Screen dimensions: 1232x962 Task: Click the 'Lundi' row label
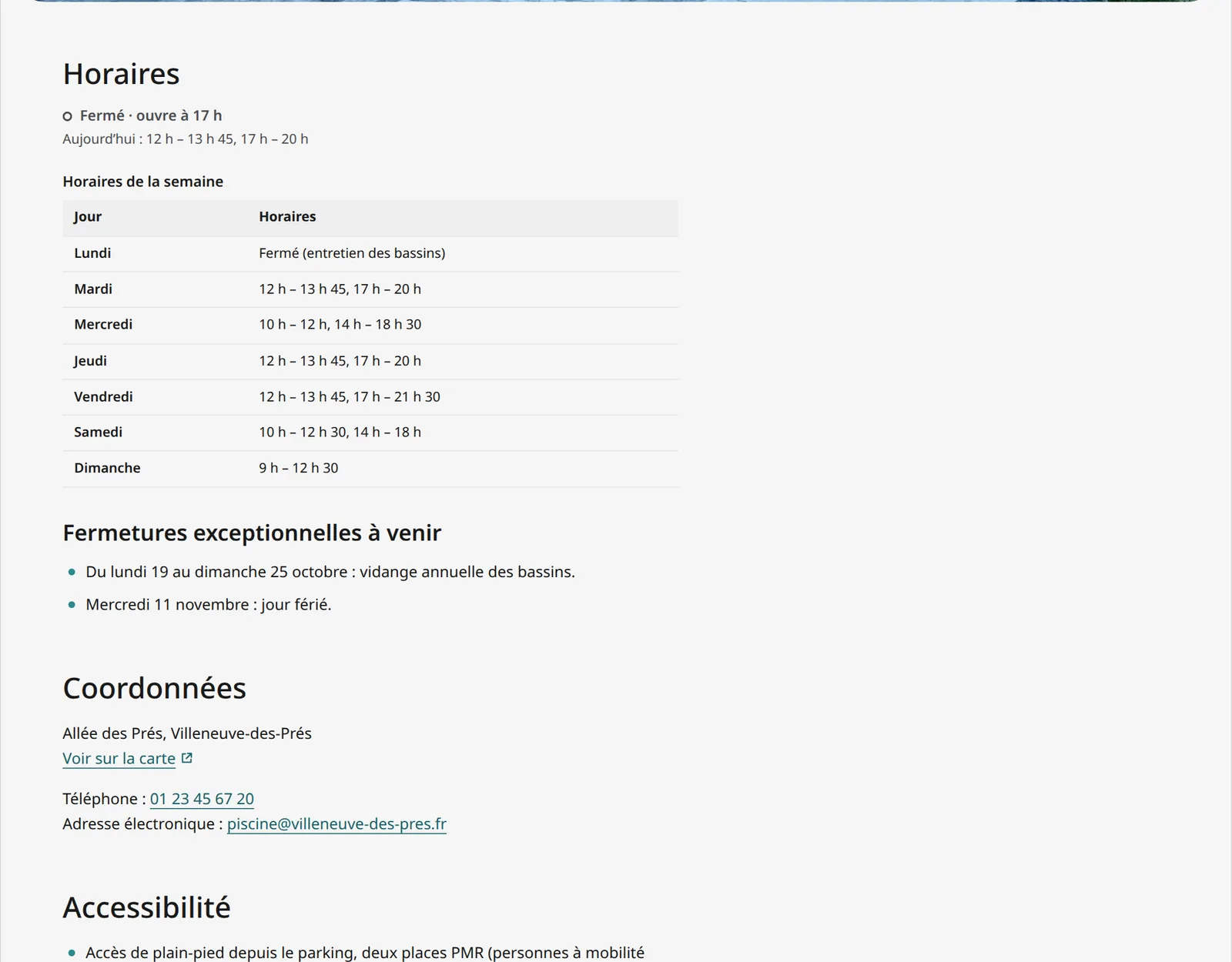point(92,253)
